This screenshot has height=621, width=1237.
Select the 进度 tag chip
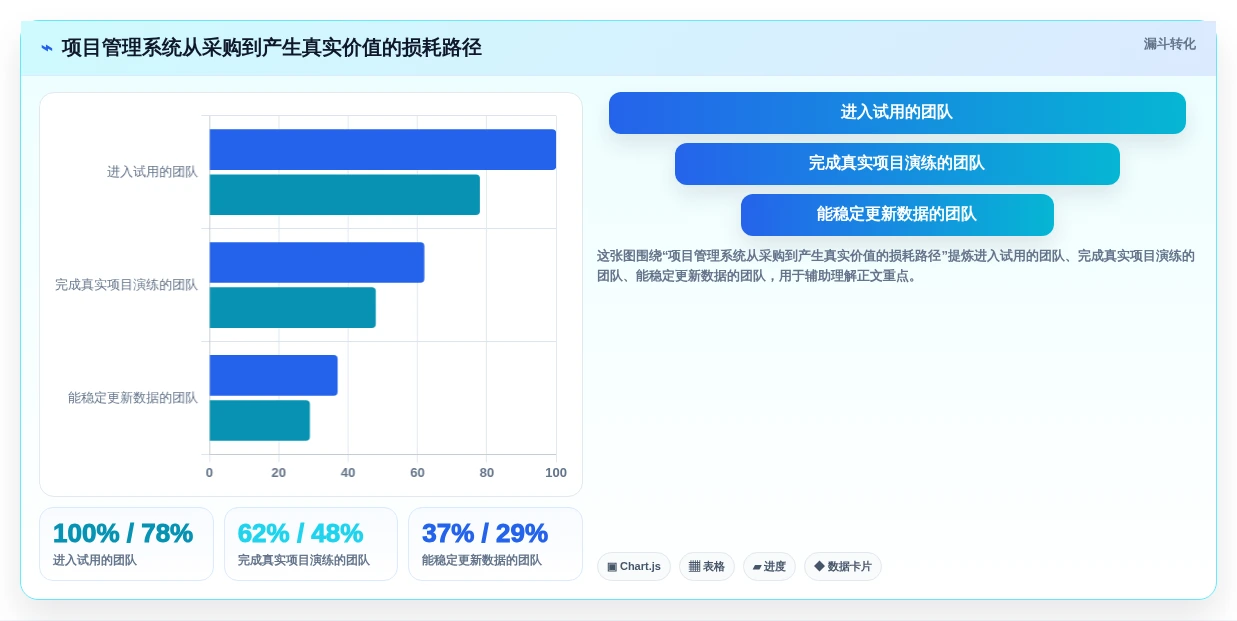pos(769,567)
